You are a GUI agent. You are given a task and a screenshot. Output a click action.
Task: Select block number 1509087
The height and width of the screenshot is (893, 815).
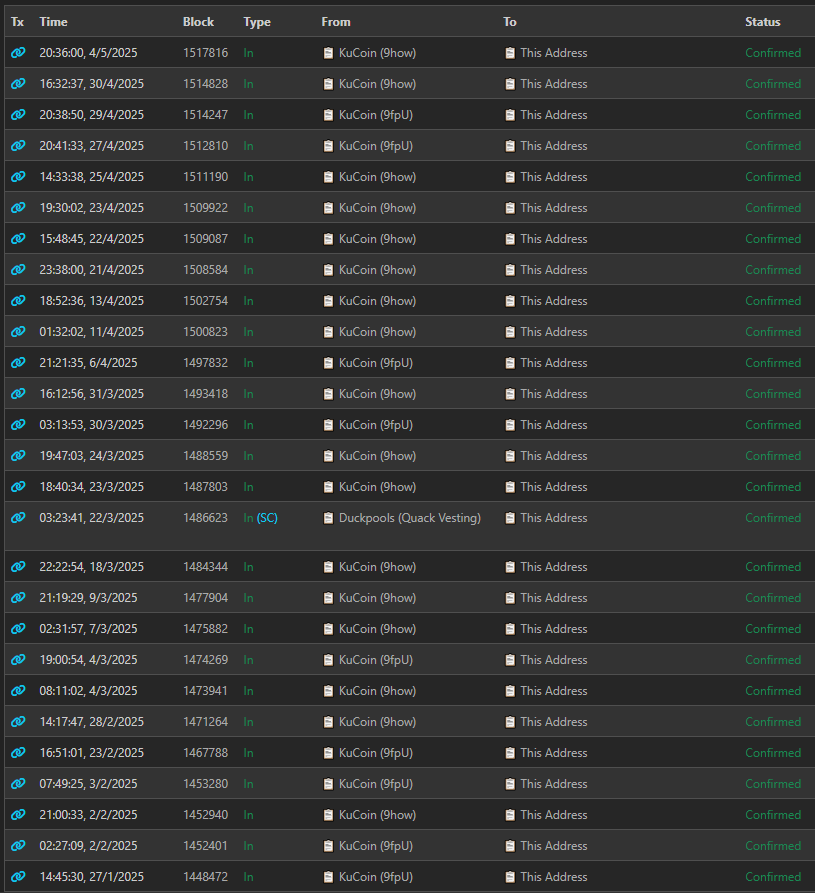click(x=205, y=239)
